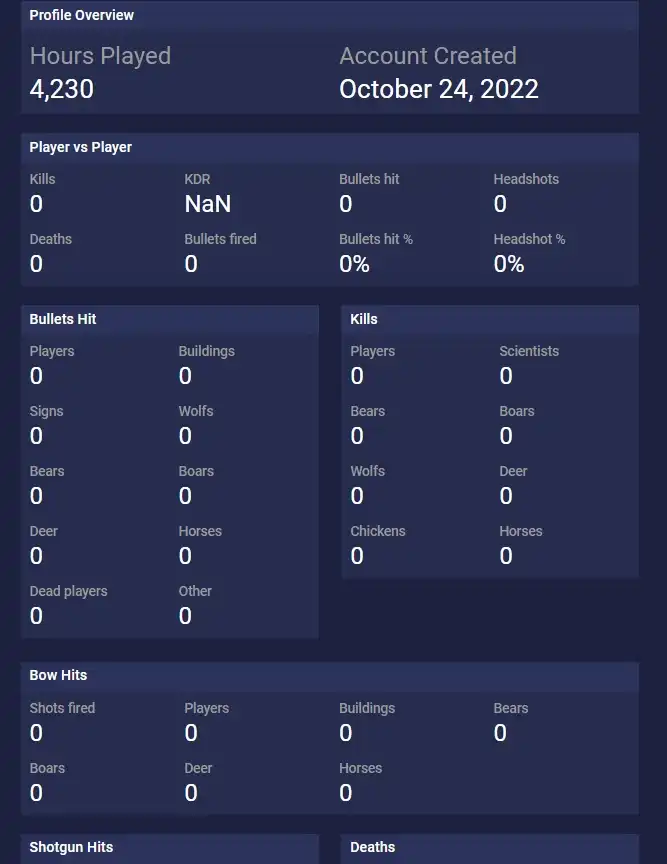Click the Bow Hits section header
667x864 pixels.
pyautogui.click(x=58, y=675)
